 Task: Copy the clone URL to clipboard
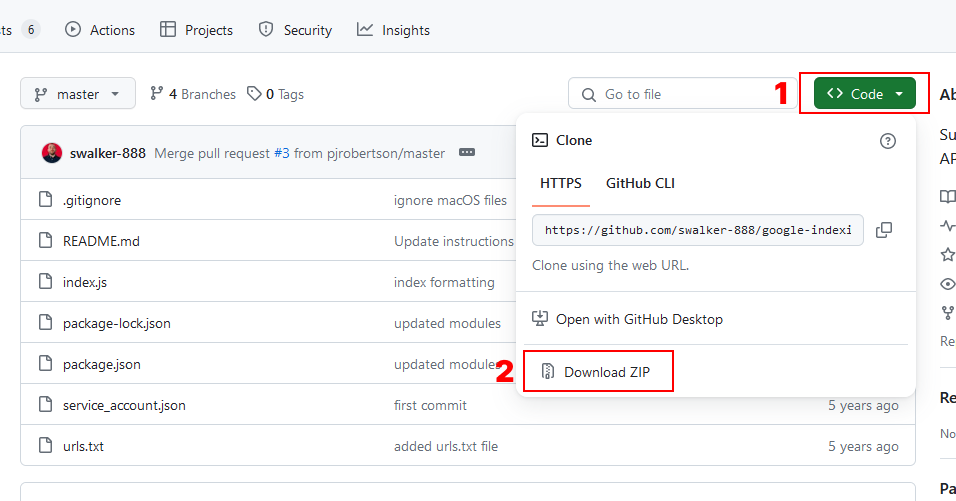pos(883,230)
